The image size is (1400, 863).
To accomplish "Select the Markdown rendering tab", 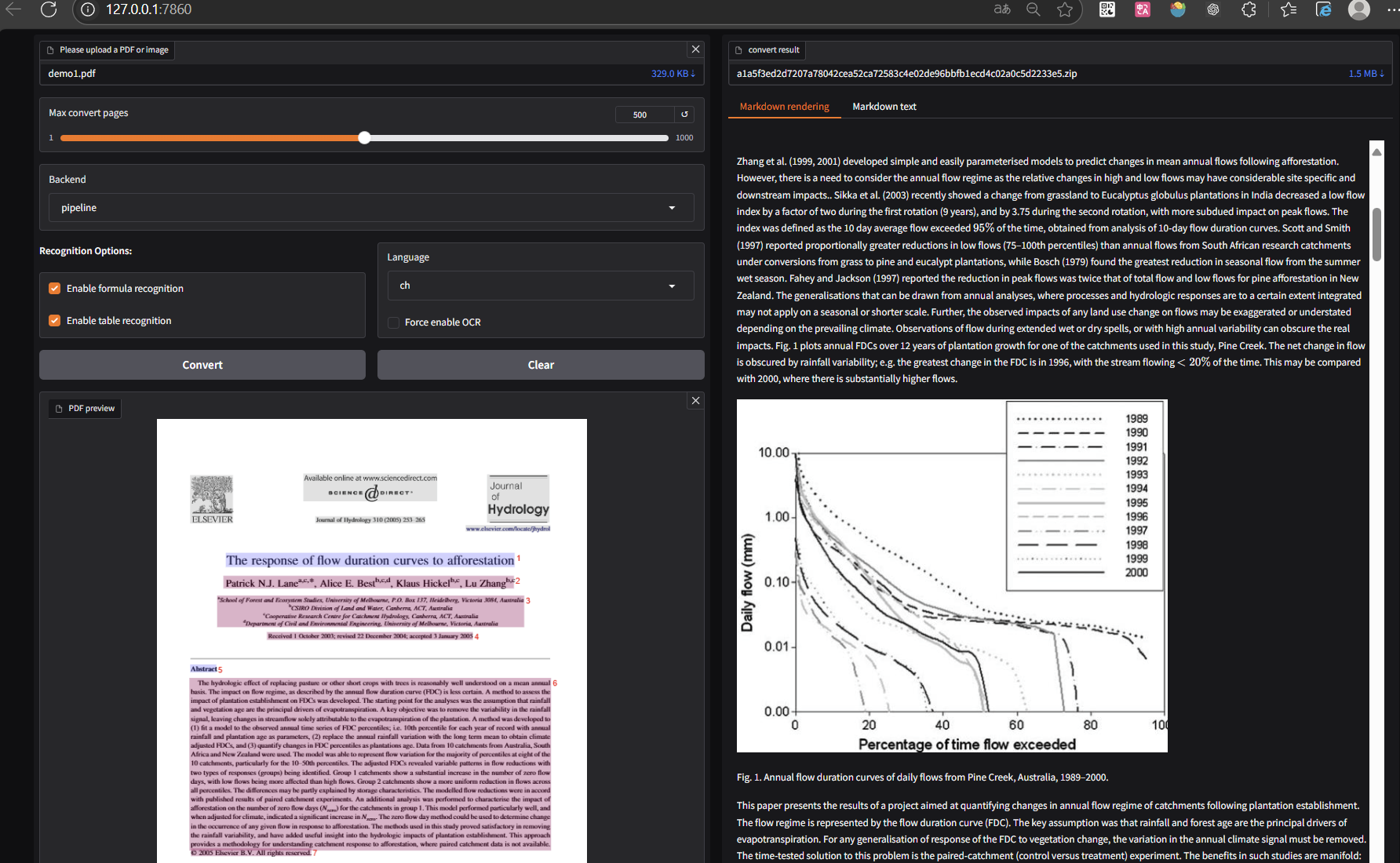I will pyautogui.click(x=784, y=107).
